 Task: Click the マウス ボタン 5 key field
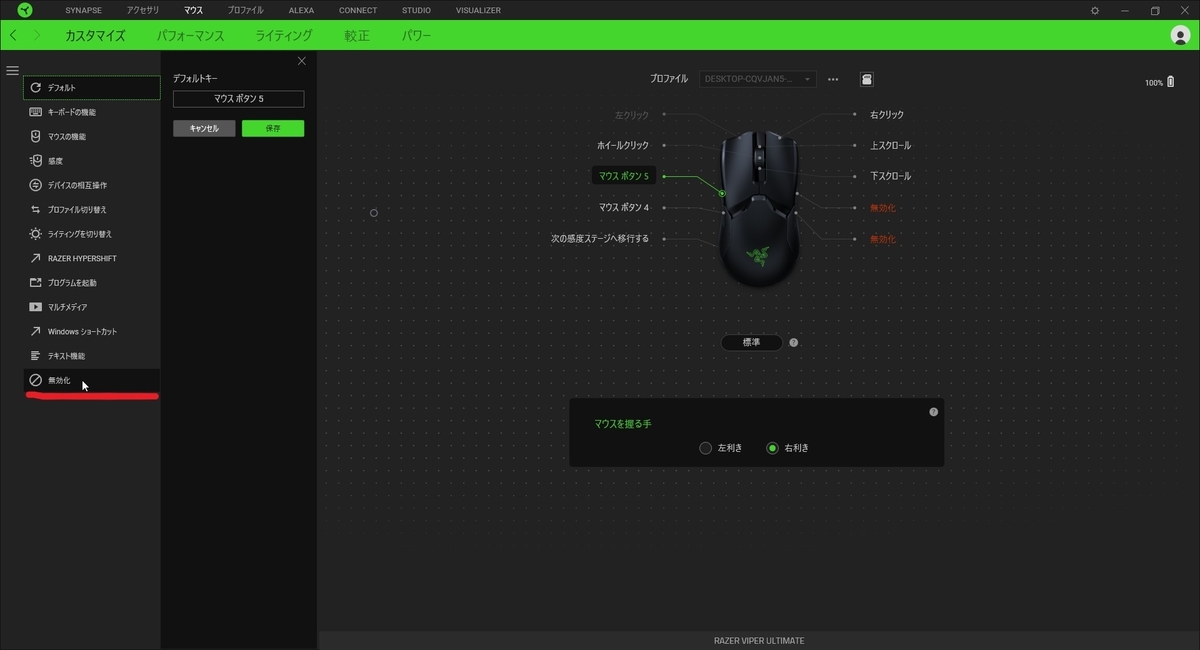click(238, 99)
